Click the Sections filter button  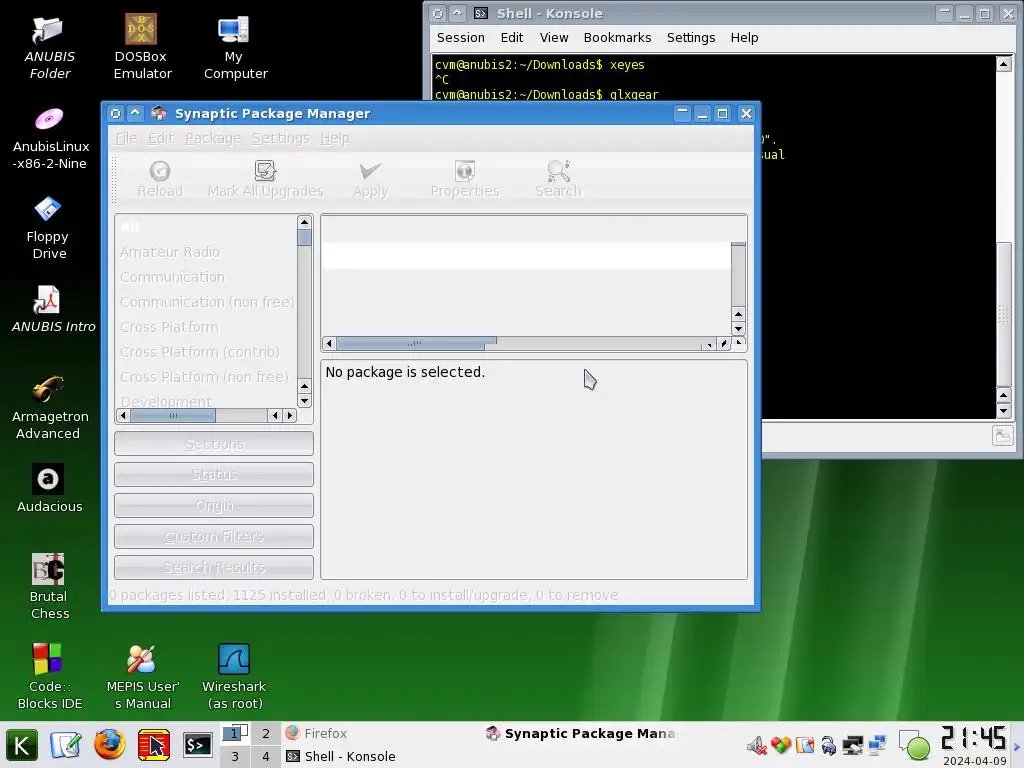[x=214, y=444]
